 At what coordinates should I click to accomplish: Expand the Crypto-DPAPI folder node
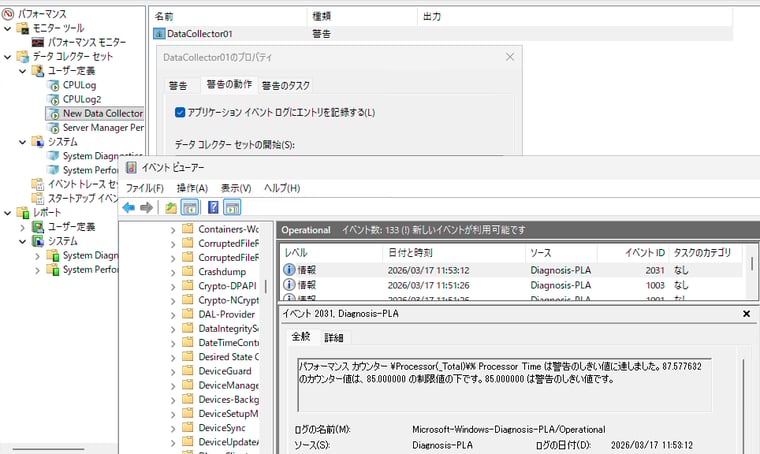[x=173, y=286]
